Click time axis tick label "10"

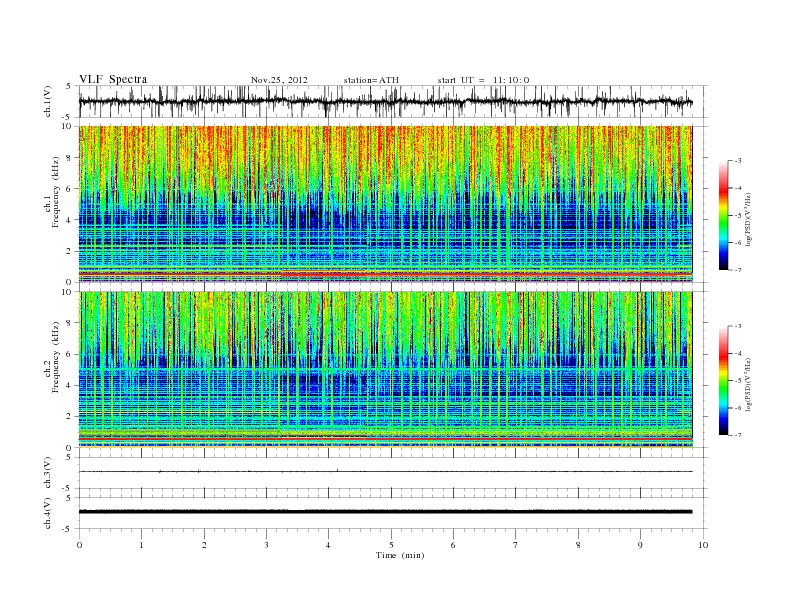click(x=703, y=545)
